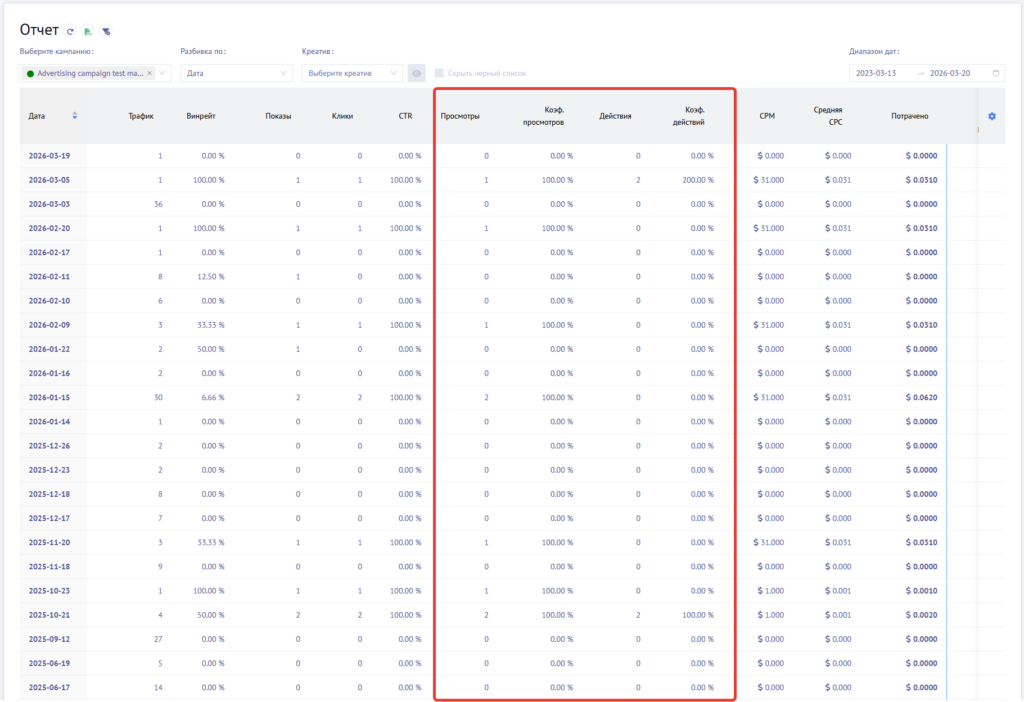Screen dimensions: 1024x702
Task: Toggle Скрыть черный список checkbox
Action: click(439, 73)
